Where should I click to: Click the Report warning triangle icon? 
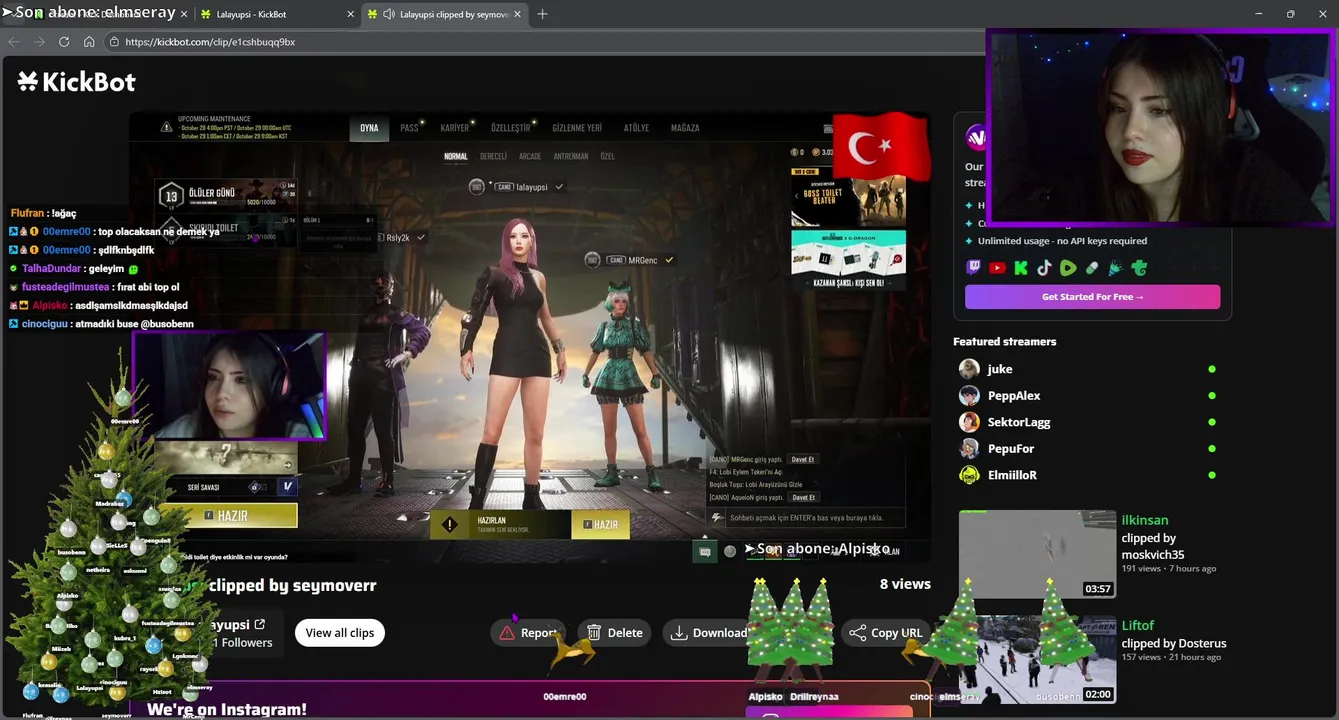[x=507, y=633]
